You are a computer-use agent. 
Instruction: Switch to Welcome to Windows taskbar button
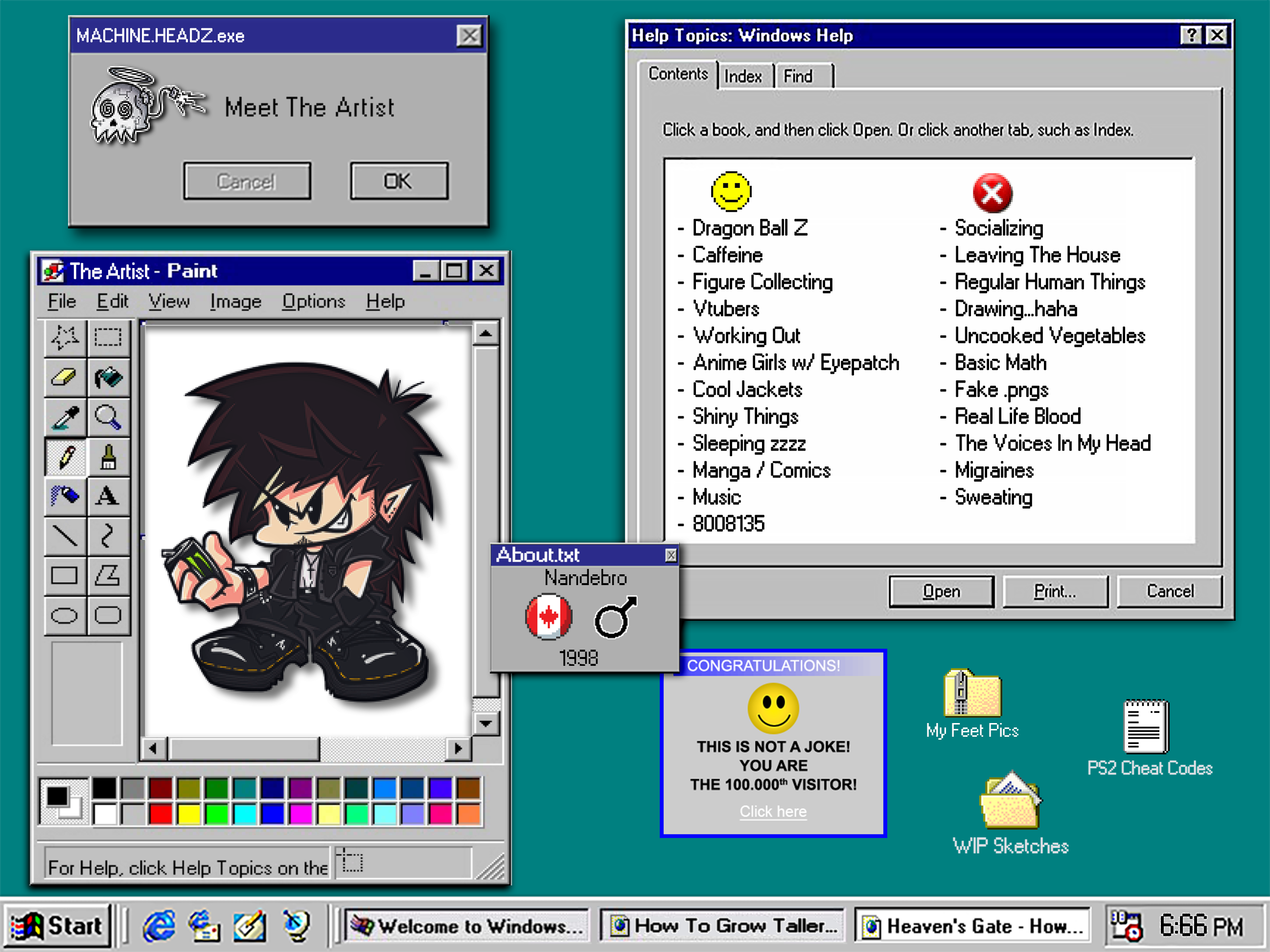click(x=467, y=926)
